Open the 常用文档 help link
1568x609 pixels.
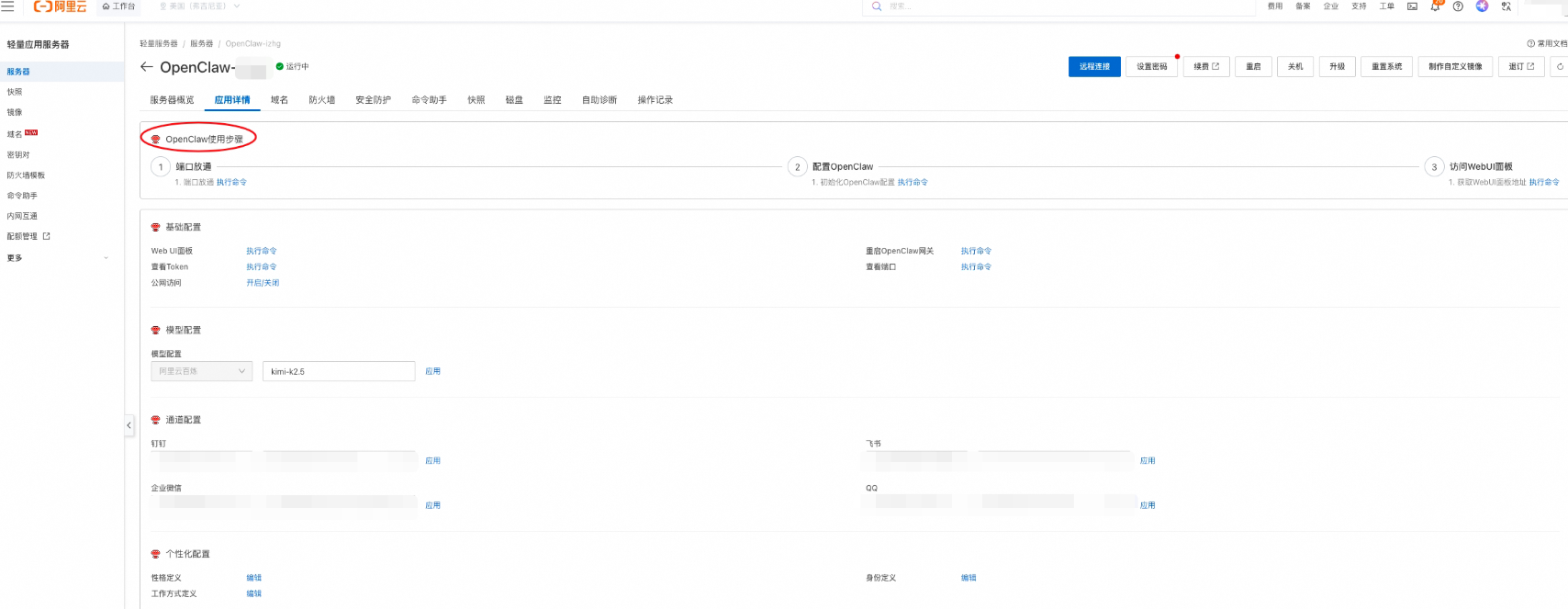coord(1547,43)
